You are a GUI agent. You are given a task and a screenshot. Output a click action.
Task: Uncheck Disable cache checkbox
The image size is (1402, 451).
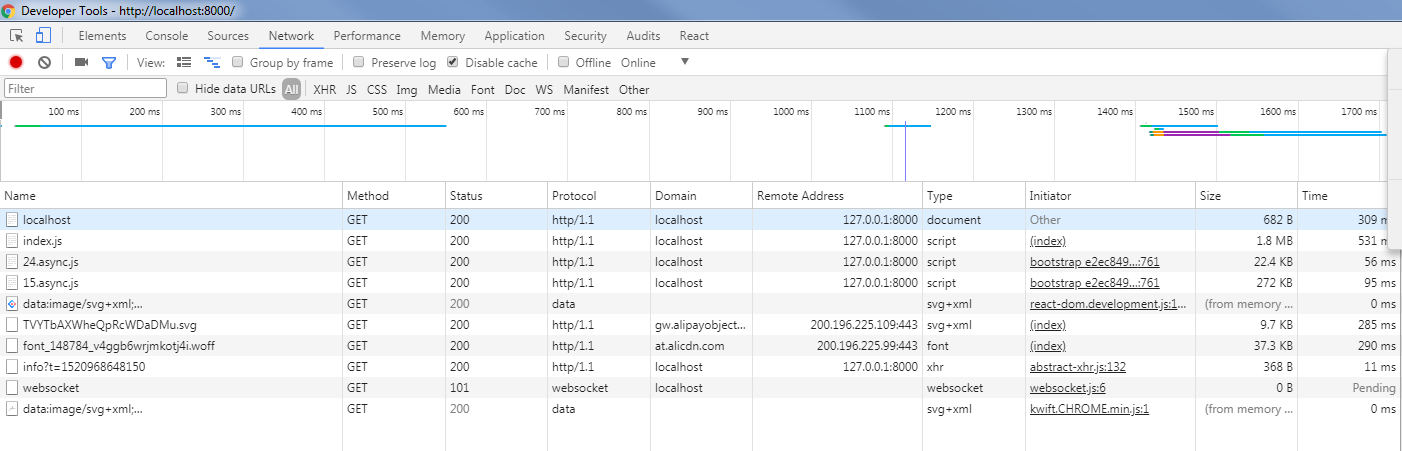point(453,62)
